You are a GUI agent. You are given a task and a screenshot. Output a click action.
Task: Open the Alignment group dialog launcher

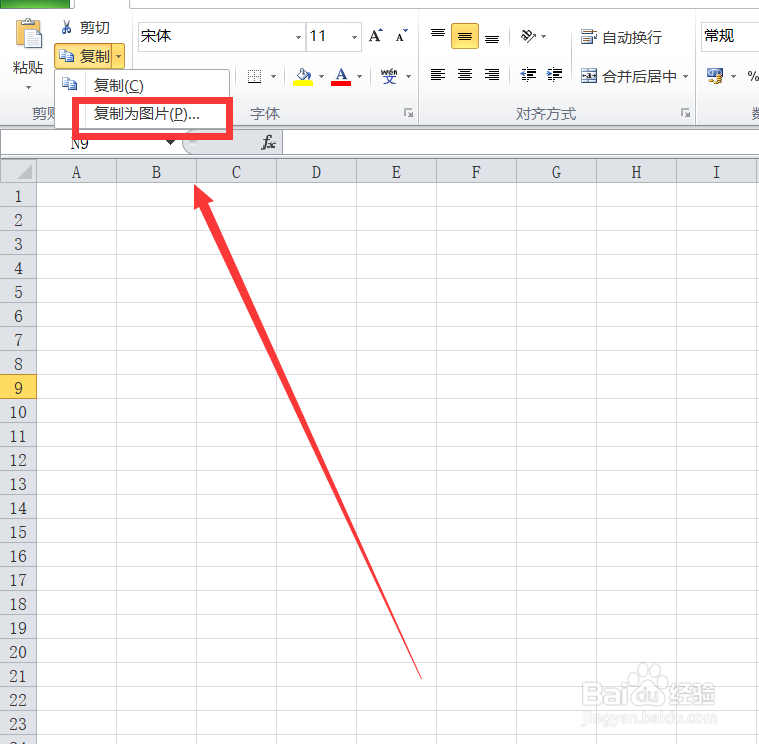point(685,113)
